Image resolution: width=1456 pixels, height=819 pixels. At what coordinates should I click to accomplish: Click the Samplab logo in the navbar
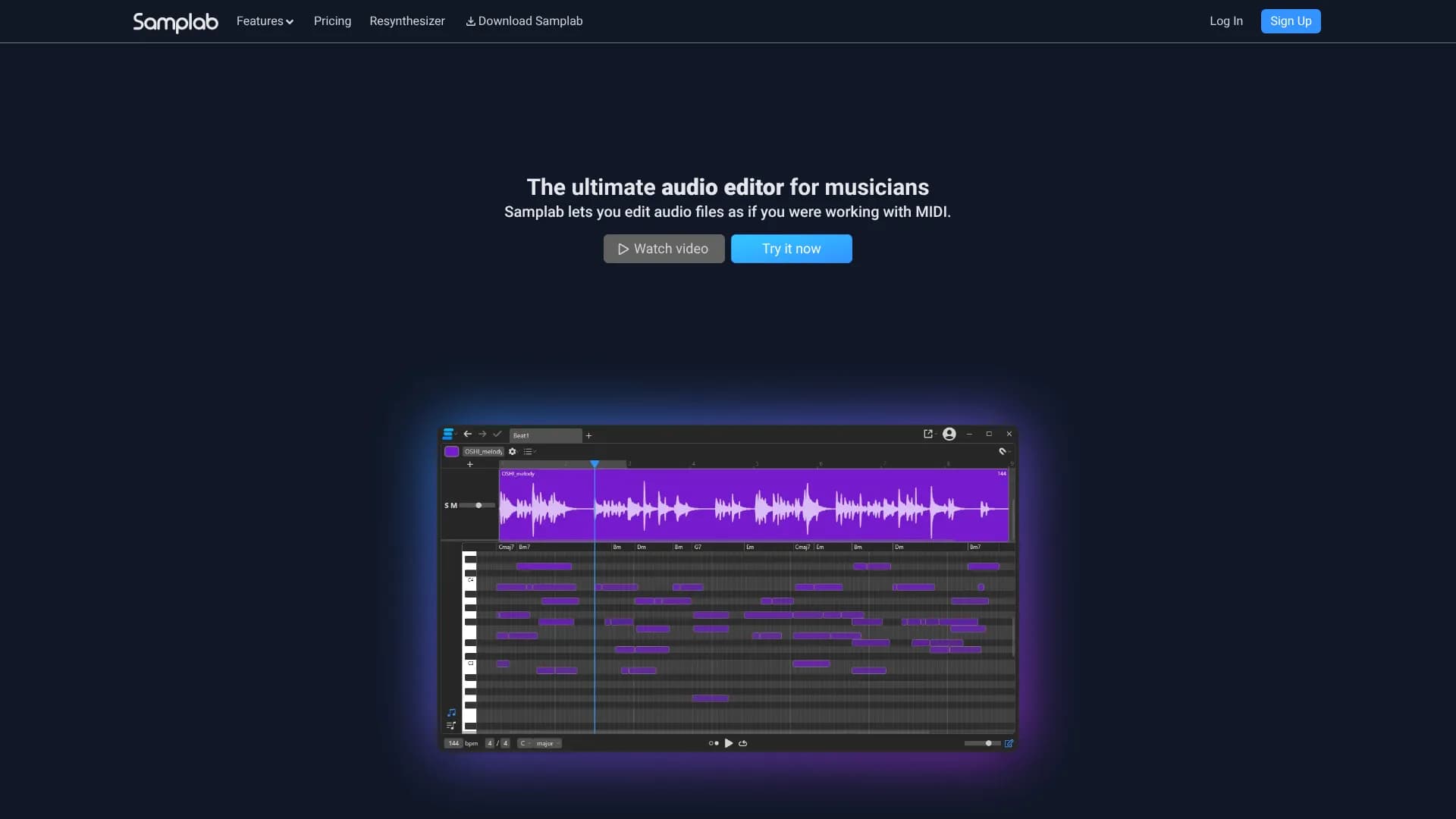click(x=175, y=22)
